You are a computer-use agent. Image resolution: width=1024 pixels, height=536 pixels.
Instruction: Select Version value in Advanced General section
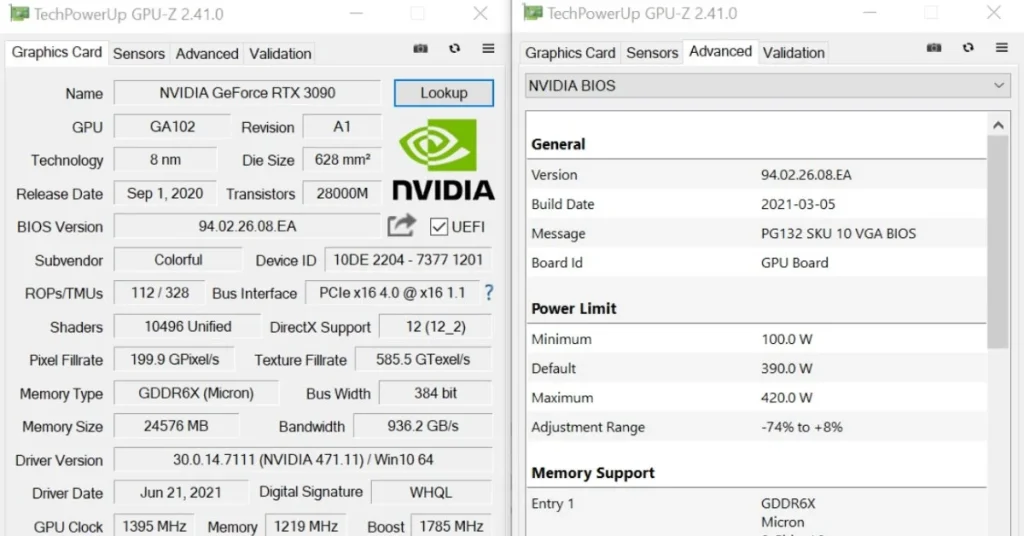(x=806, y=174)
